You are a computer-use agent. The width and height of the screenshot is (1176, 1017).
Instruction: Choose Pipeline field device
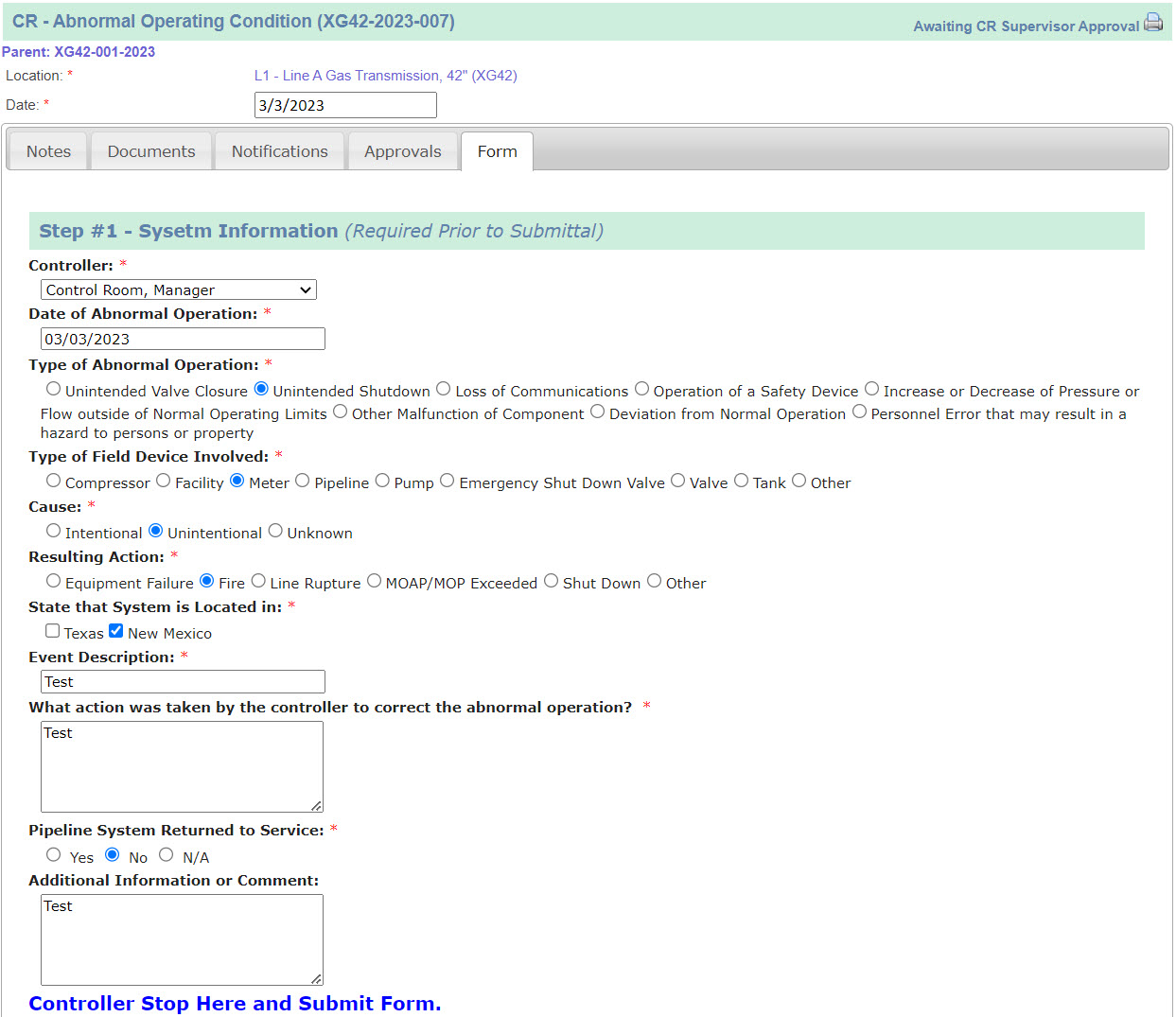pyautogui.click(x=303, y=481)
